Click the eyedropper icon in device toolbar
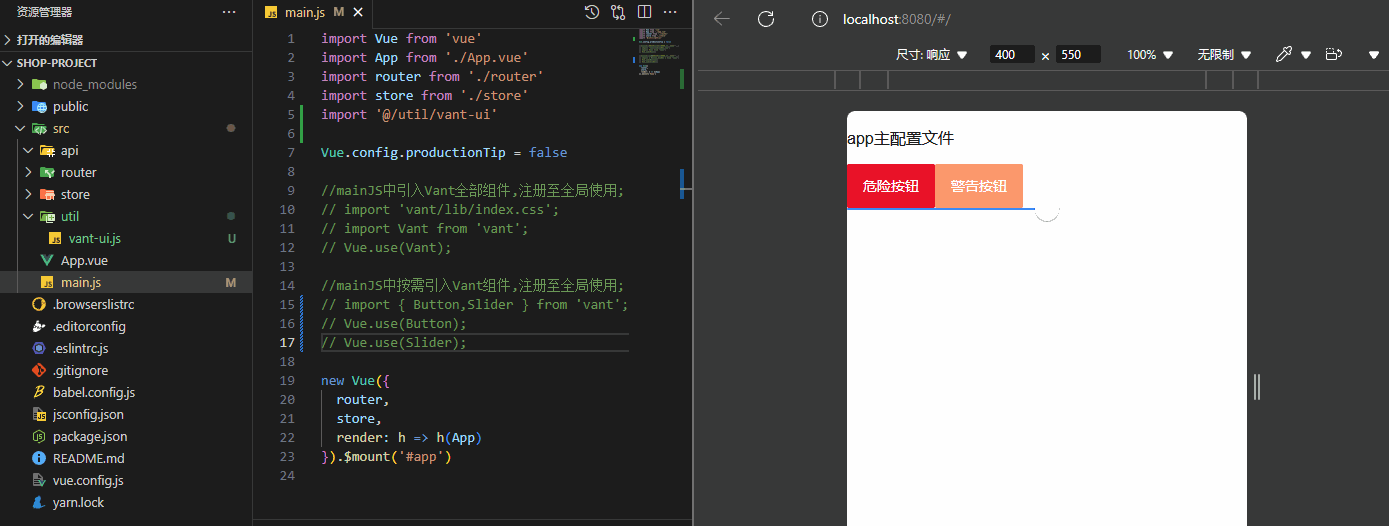This screenshot has width=1389, height=526. click(1284, 55)
